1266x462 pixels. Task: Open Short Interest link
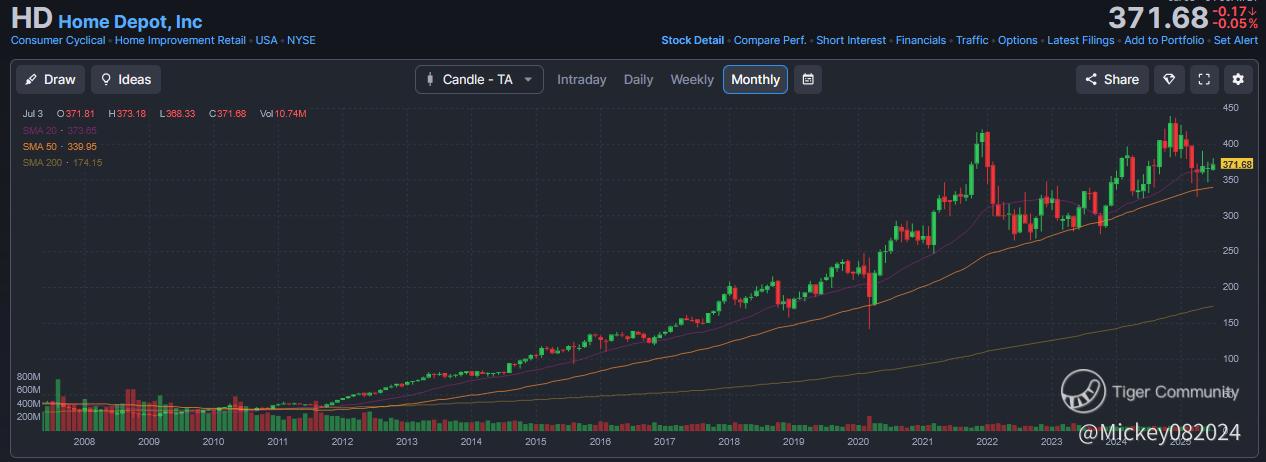[851, 41]
